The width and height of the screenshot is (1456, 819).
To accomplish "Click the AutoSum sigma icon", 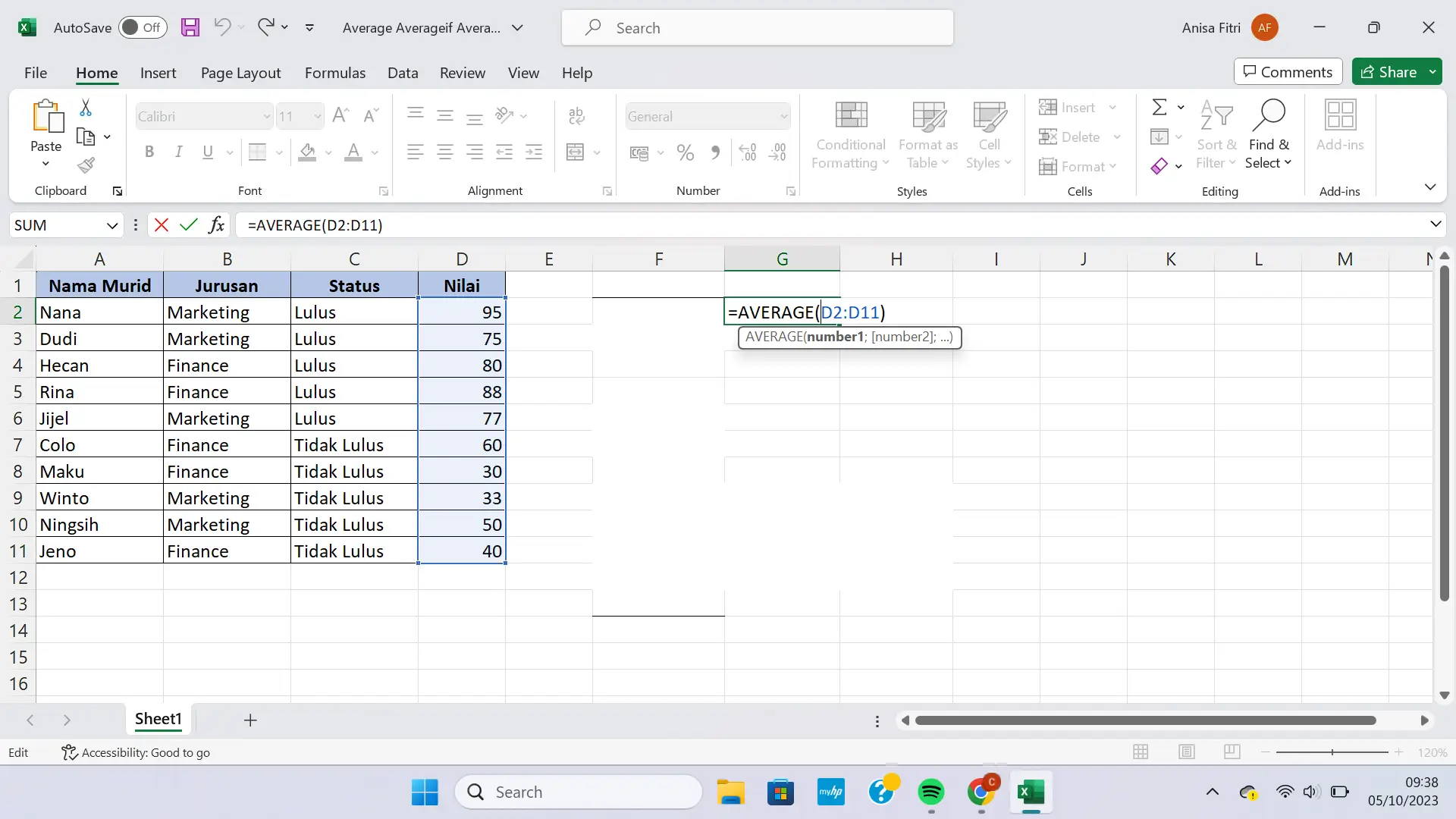I will coord(1159,108).
